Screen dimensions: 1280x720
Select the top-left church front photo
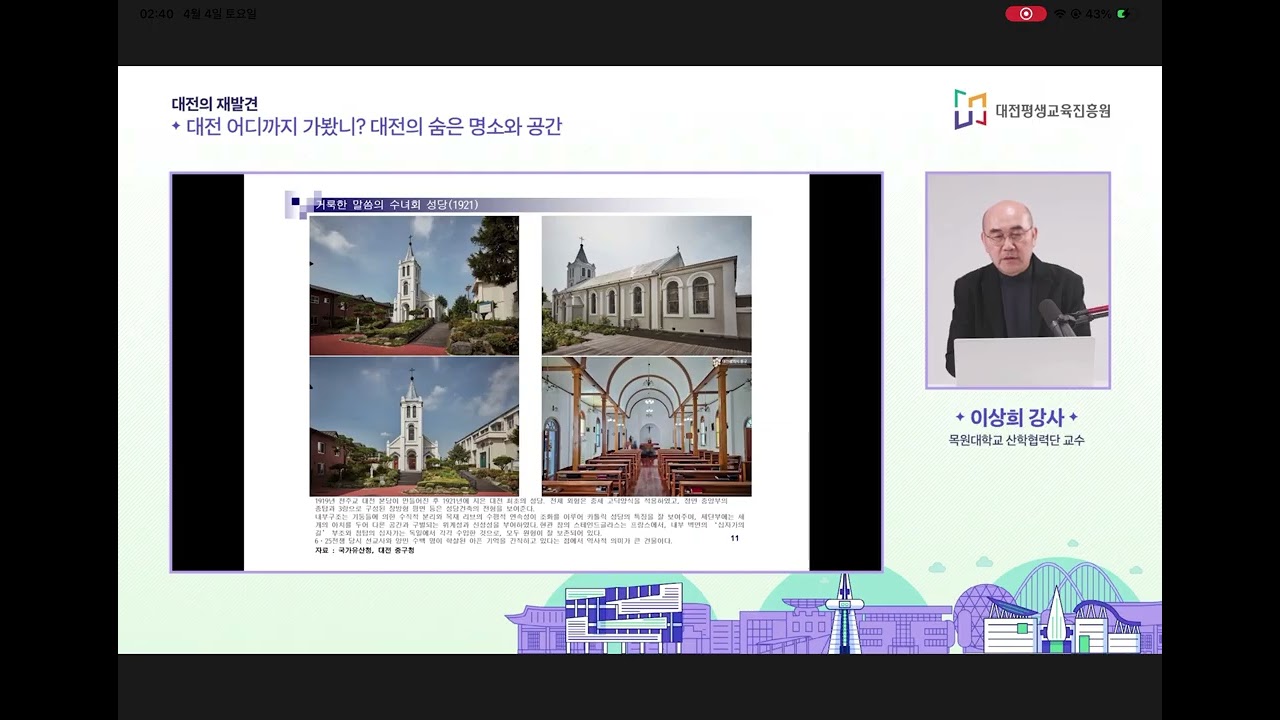414,285
